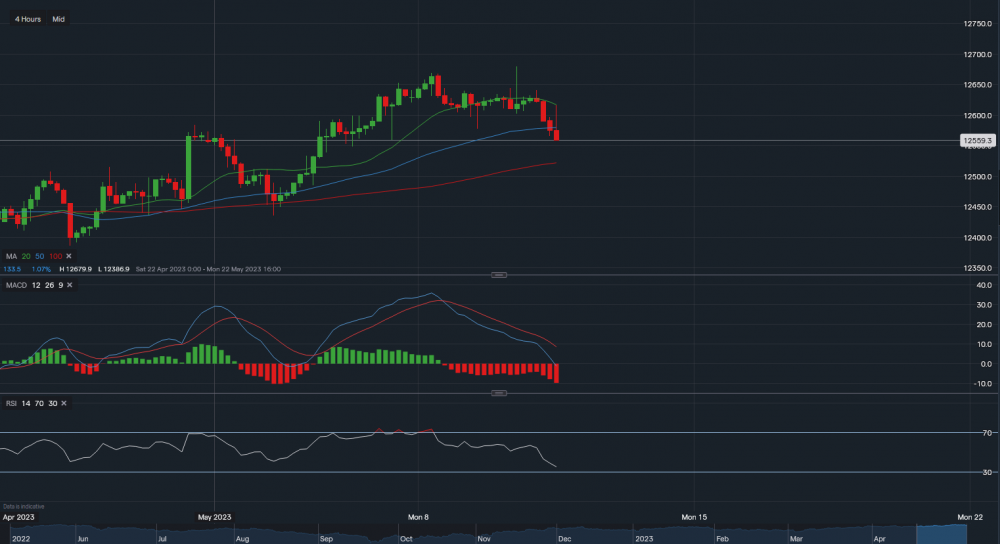
Task: Open the 4 Hours timeframe dropdown
Action: pyautogui.click(x=28, y=19)
